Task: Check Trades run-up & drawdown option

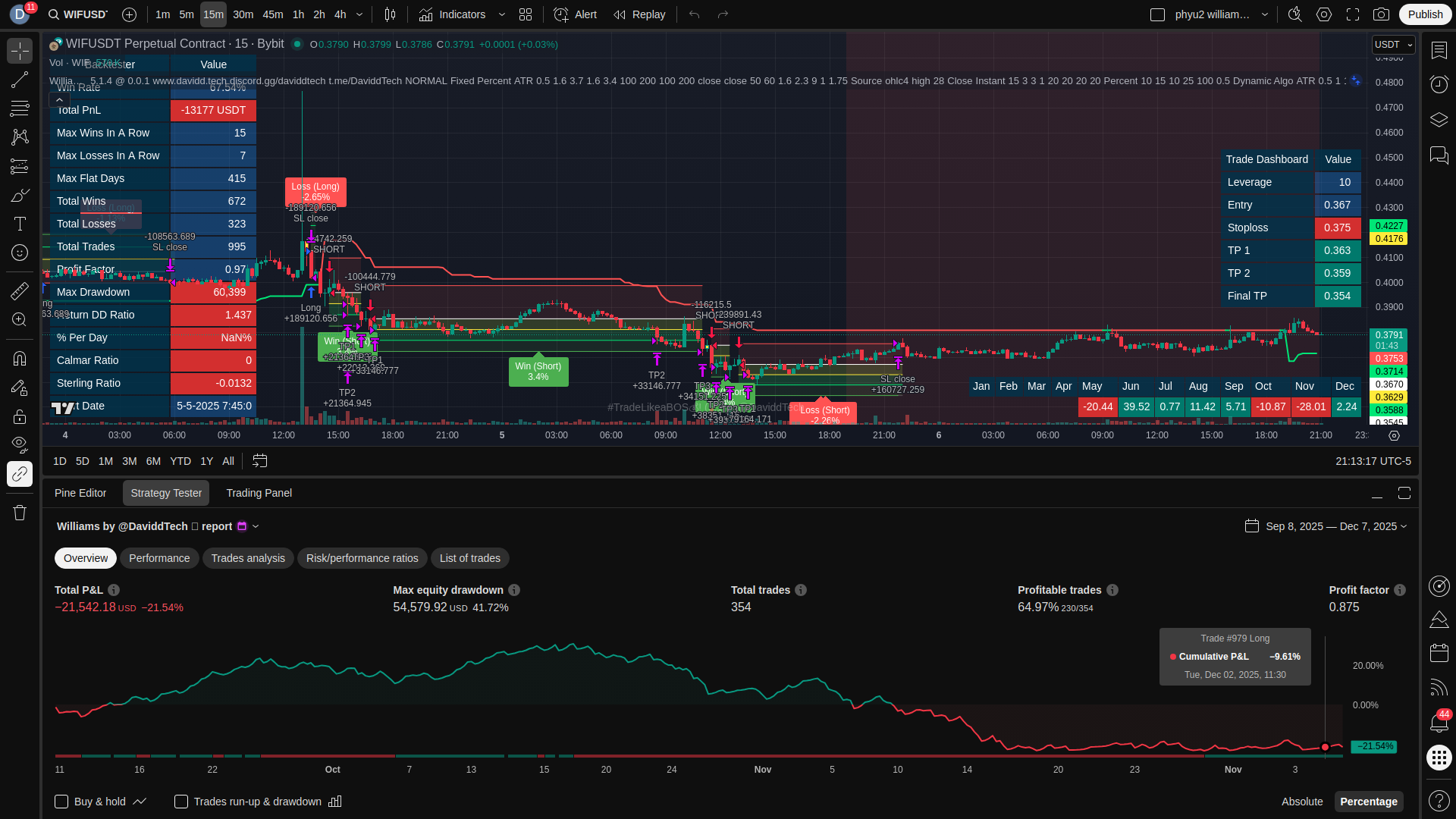Action: pyautogui.click(x=181, y=802)
